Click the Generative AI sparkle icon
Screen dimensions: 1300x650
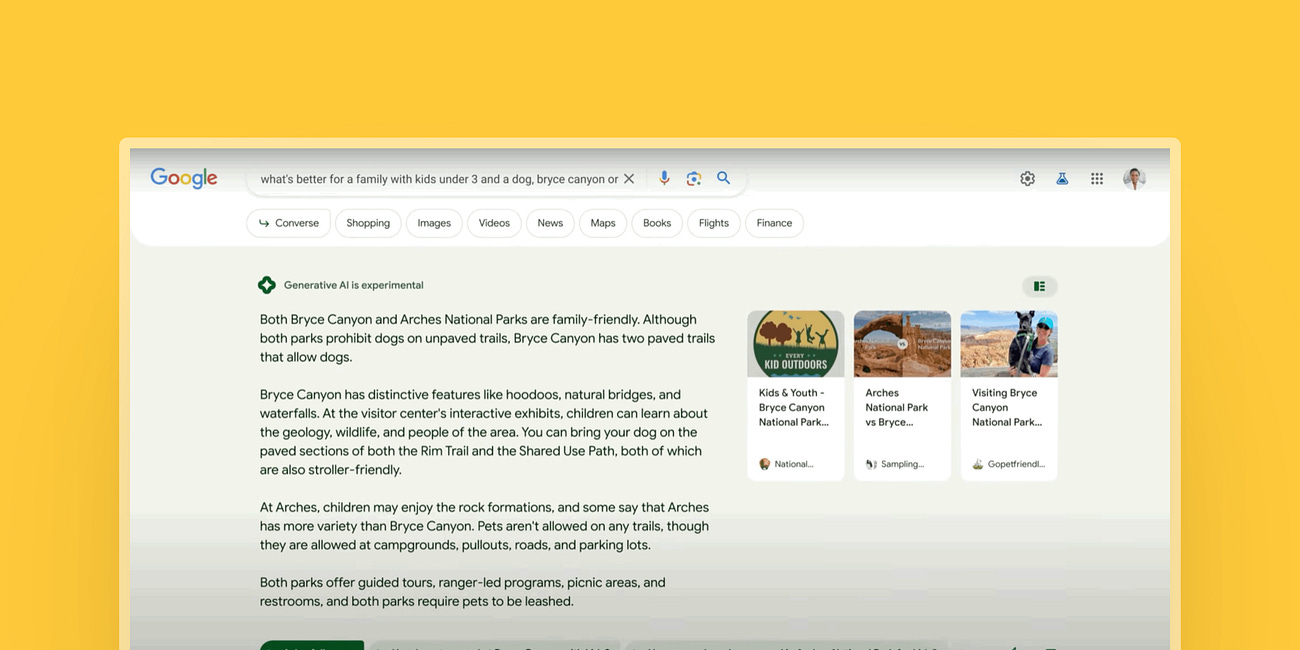coord(267,285)
